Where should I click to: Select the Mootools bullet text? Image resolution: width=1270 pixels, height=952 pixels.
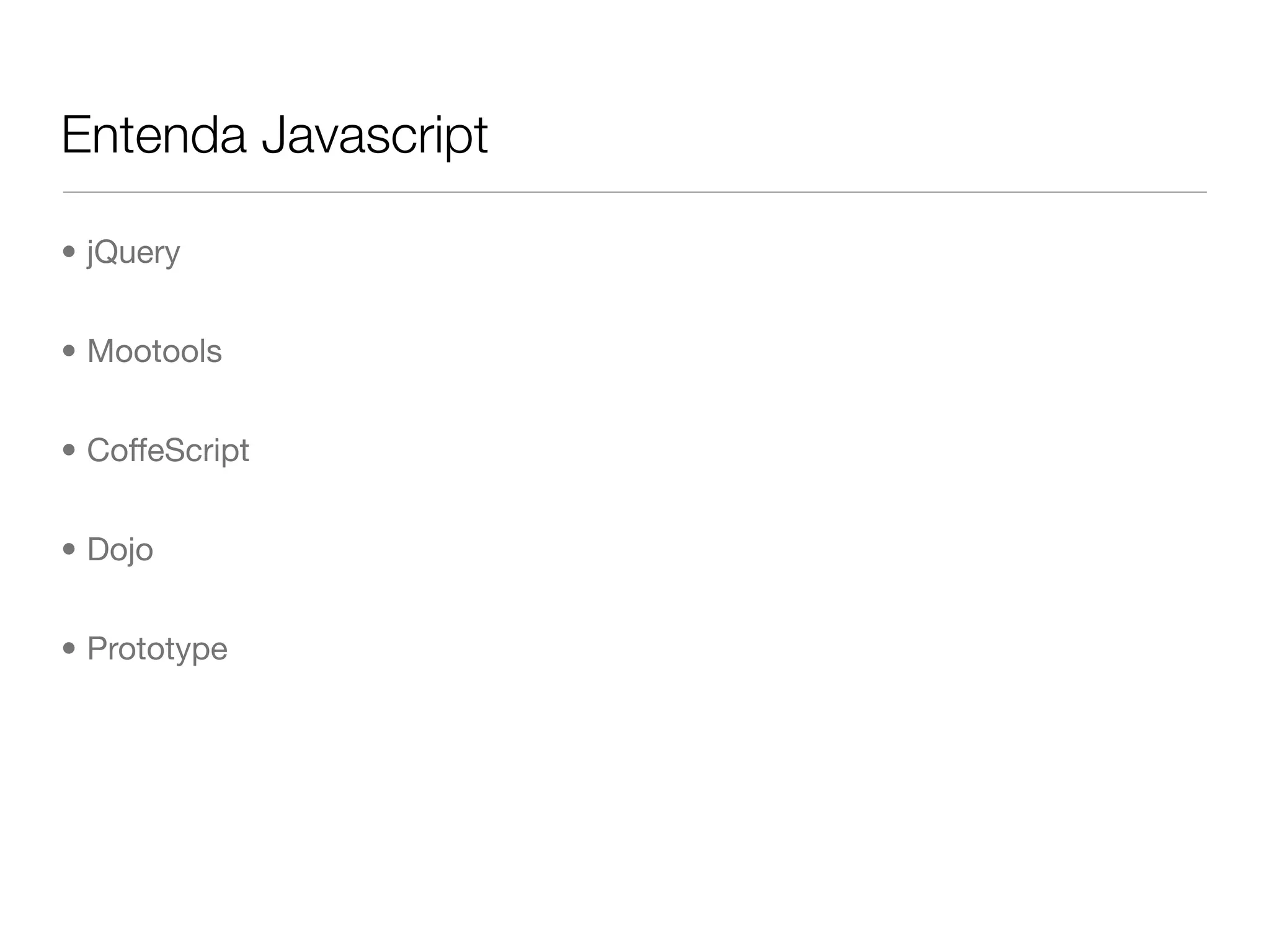pos(154,351)
